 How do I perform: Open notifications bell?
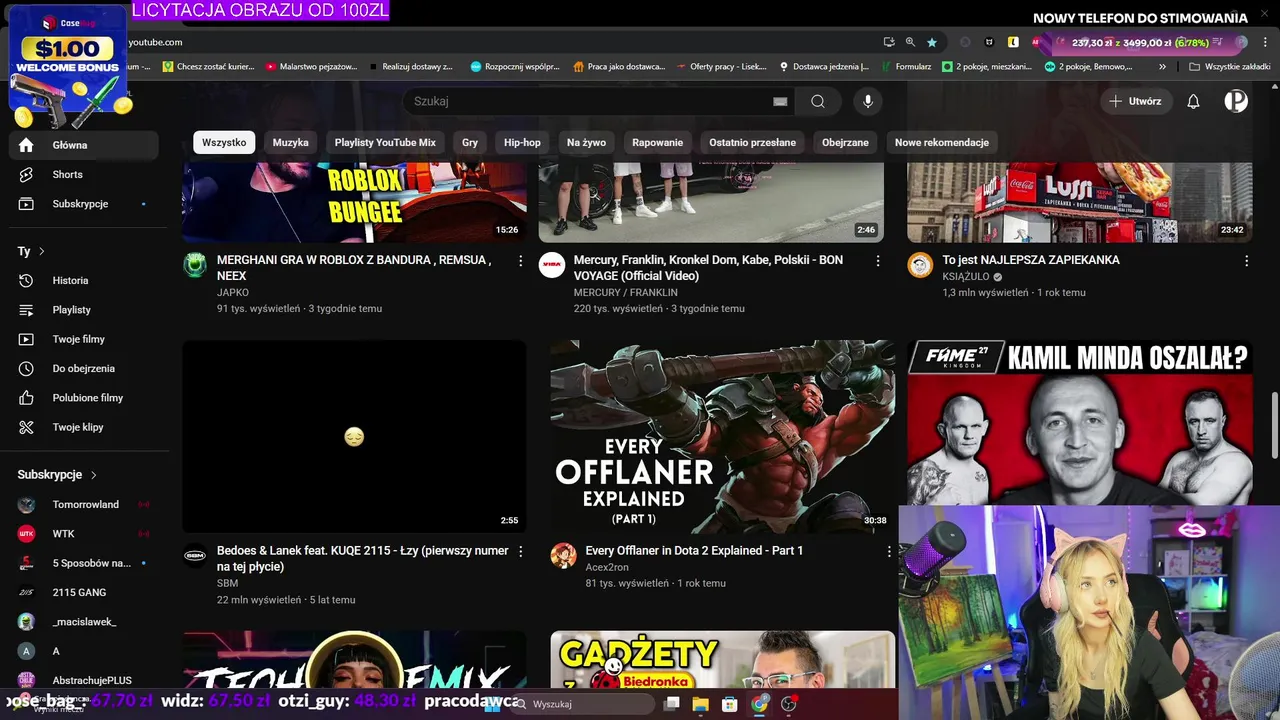point(1193,101)
